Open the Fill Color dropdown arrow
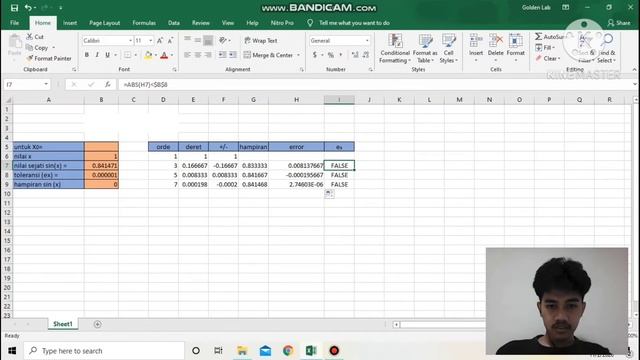 click(x=156, y=55)
